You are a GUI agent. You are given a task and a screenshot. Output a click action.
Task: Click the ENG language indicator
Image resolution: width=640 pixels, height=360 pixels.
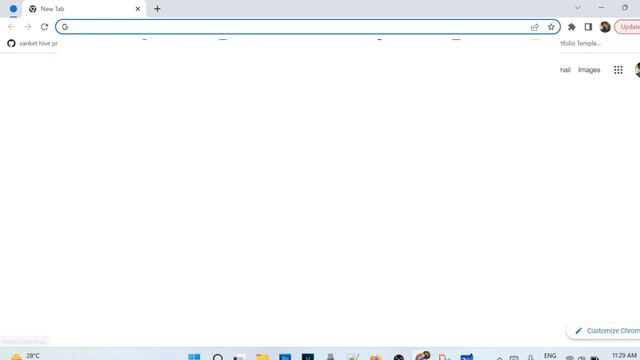coord(550,356)
